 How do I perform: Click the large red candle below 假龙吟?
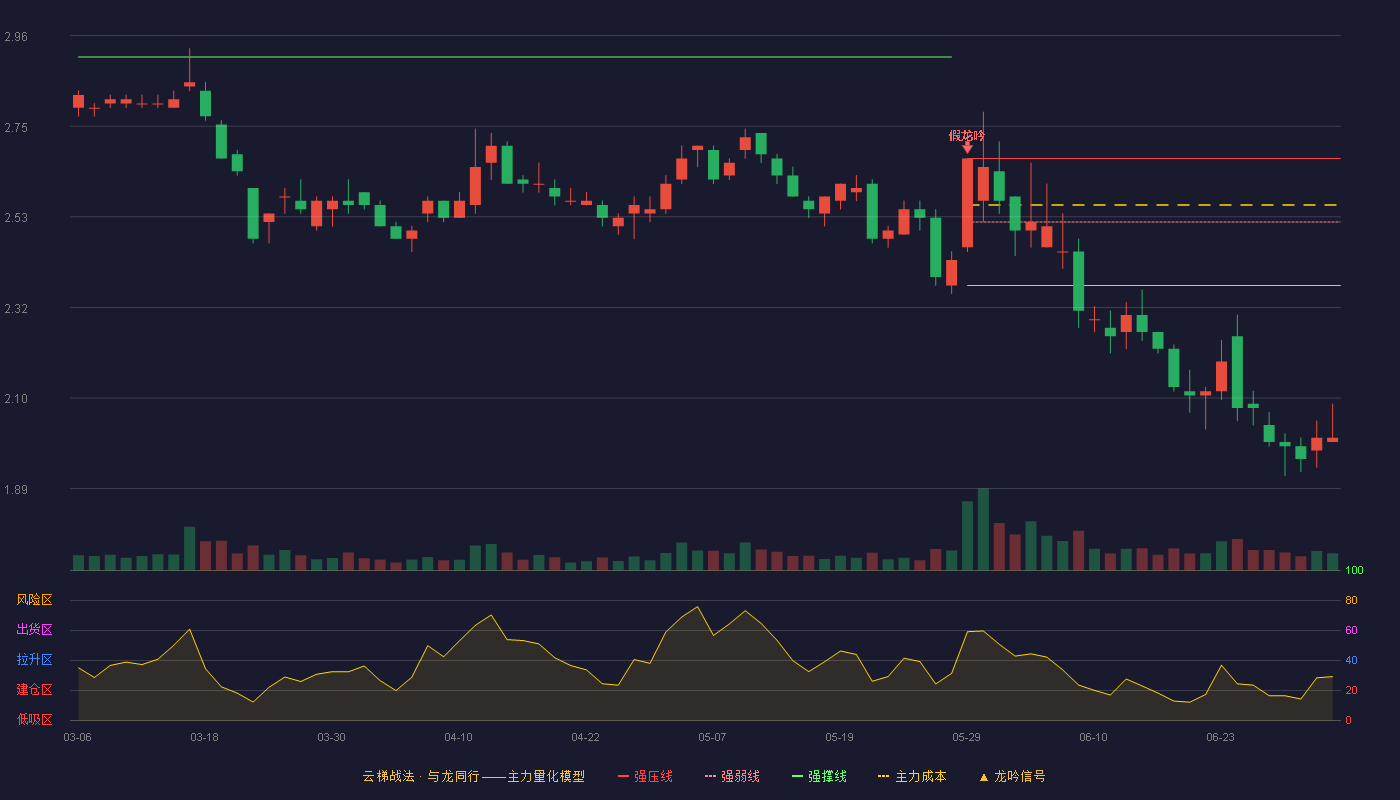tap(967, 203)
